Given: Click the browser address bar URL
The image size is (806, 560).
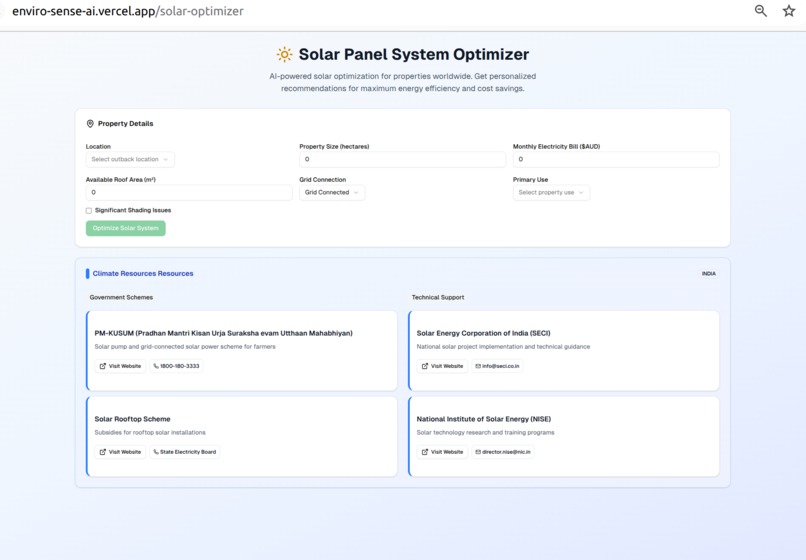Looking at the screenshot, I should click(x=128, y=11).
